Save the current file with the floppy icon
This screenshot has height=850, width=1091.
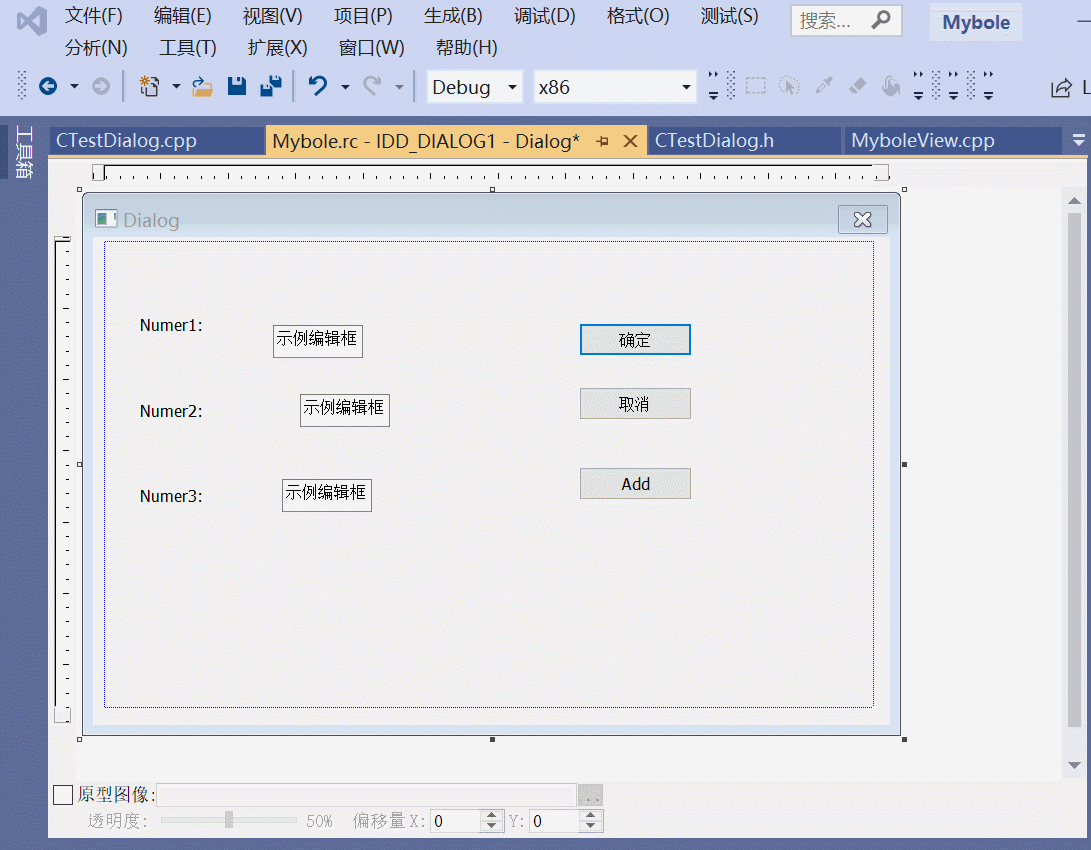point(237,86)
